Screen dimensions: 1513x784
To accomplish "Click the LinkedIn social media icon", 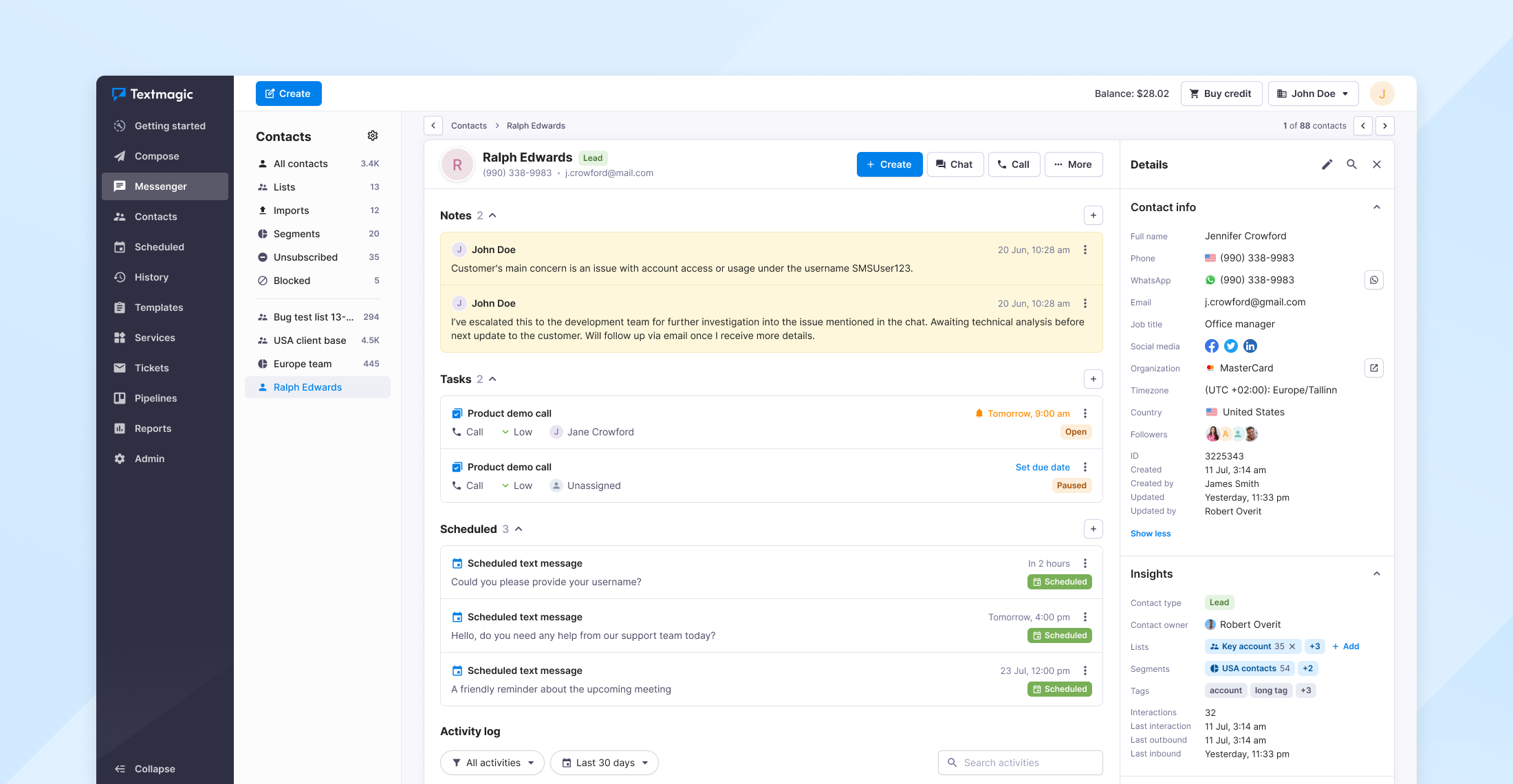I will [x=1250, y=346].
